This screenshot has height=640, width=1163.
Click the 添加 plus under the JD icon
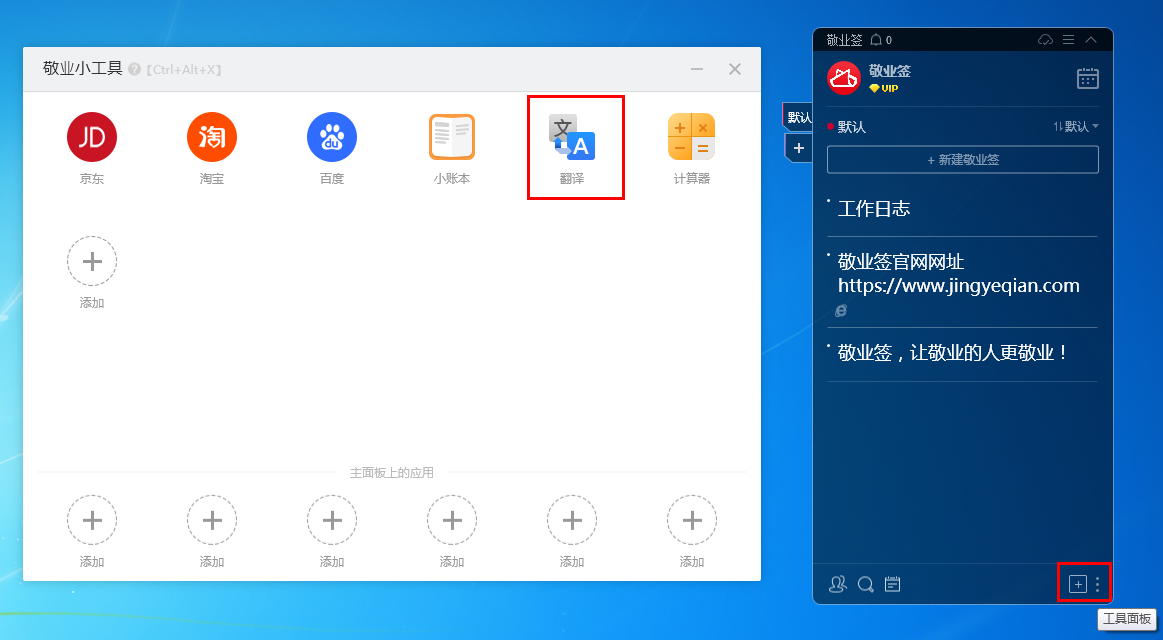pos(92,261)
